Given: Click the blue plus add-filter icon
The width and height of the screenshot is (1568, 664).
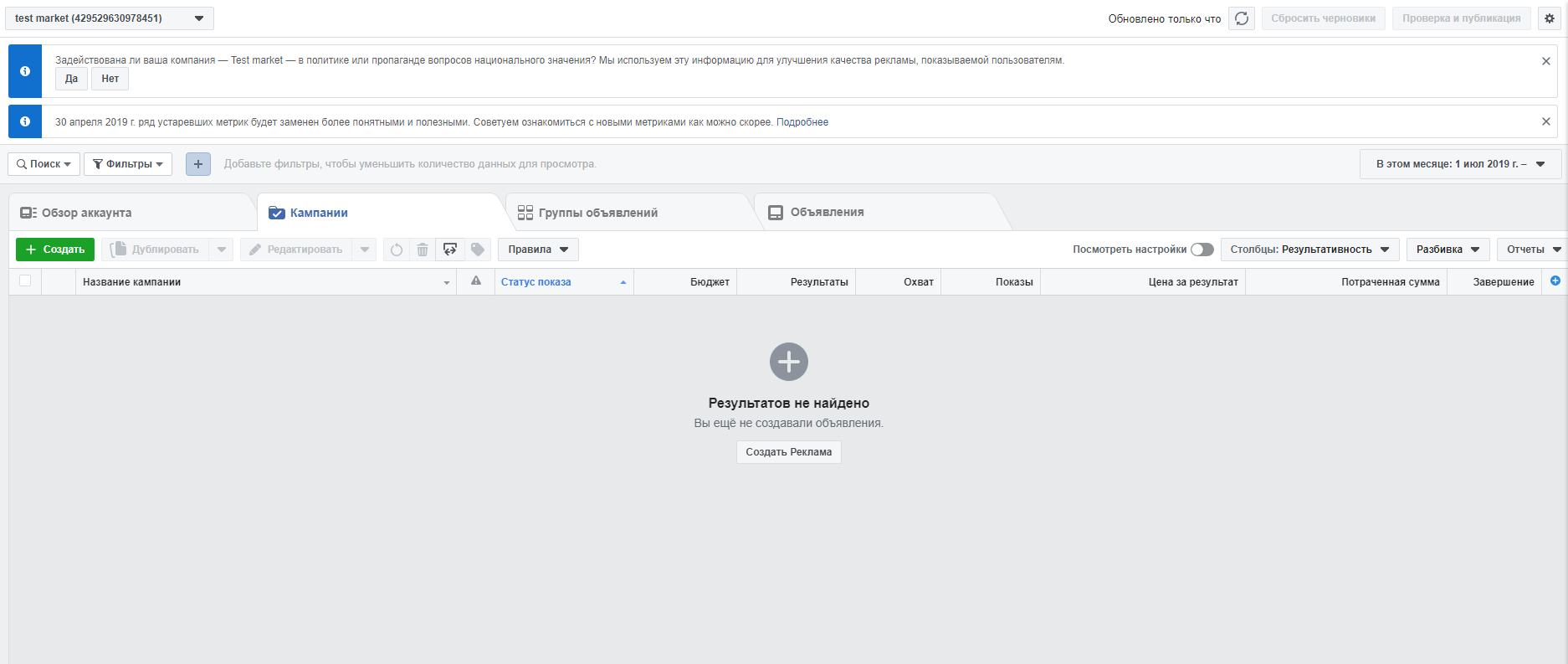Looking at the screenshot, I should [198, 164].
